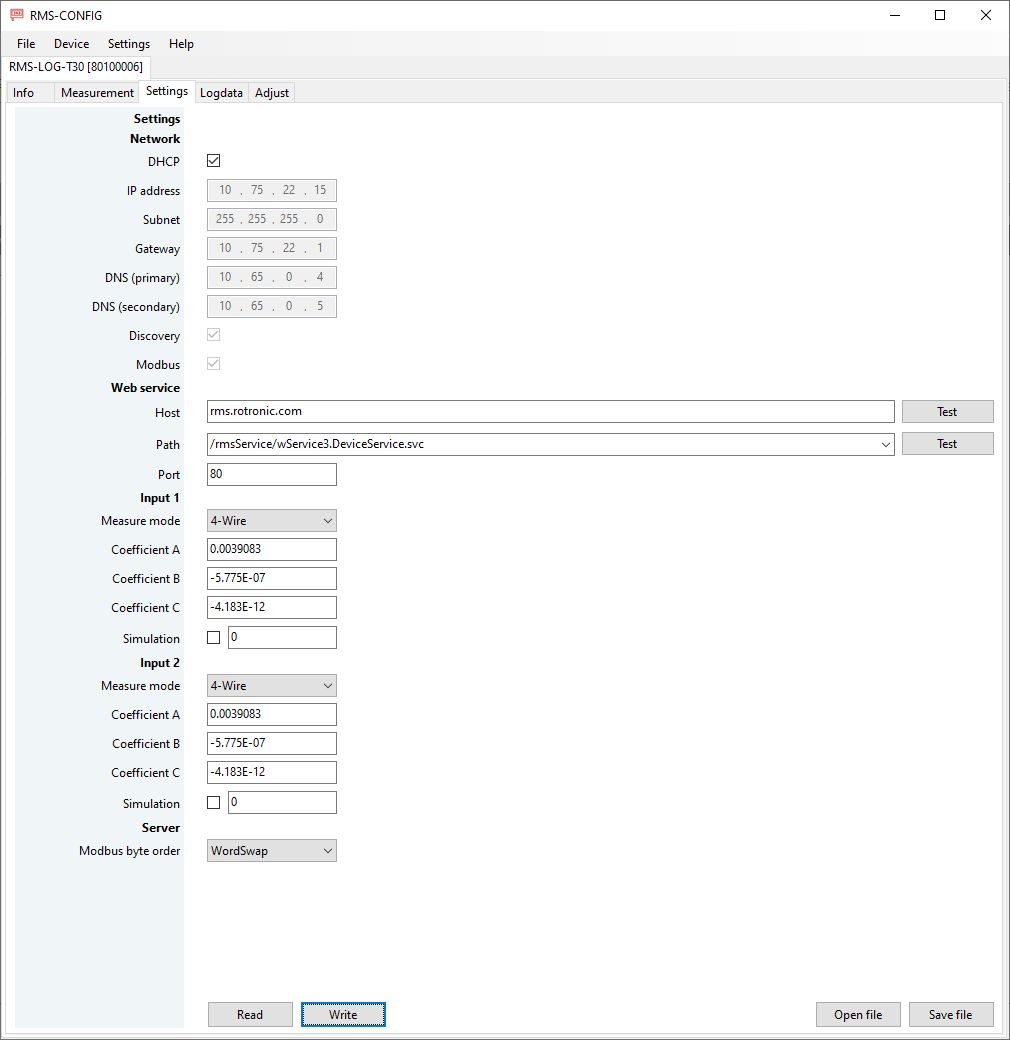Click Input 1 Coefficient B field
This screenshot has height=1040, width=1010.
click(272, 578)
